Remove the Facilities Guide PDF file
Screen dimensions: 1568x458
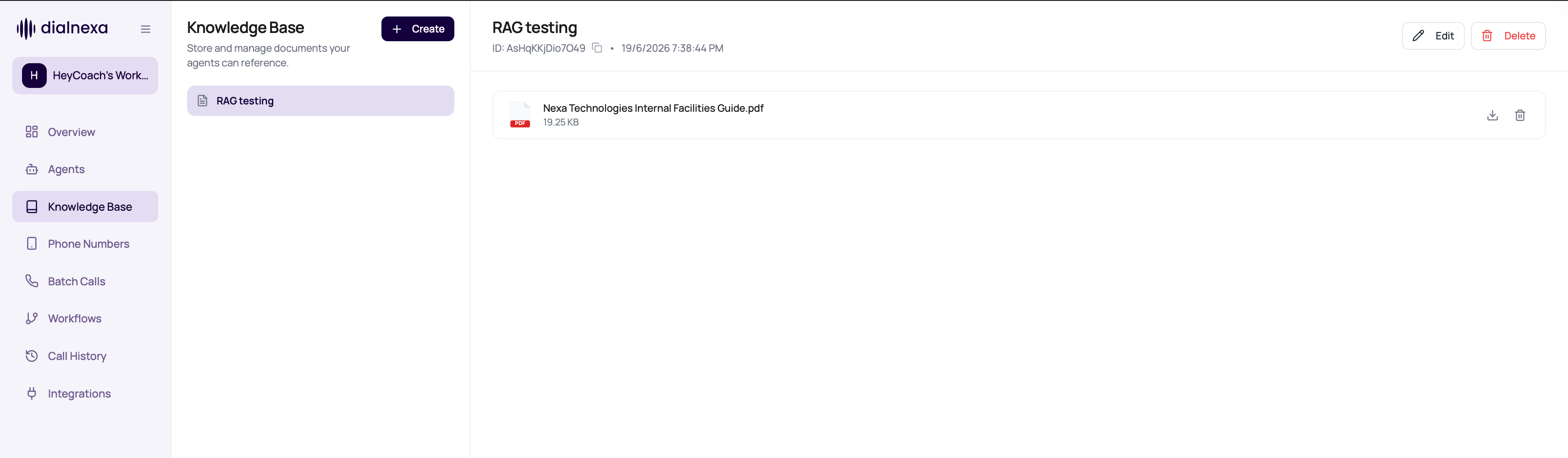(x=1520, y=115)
